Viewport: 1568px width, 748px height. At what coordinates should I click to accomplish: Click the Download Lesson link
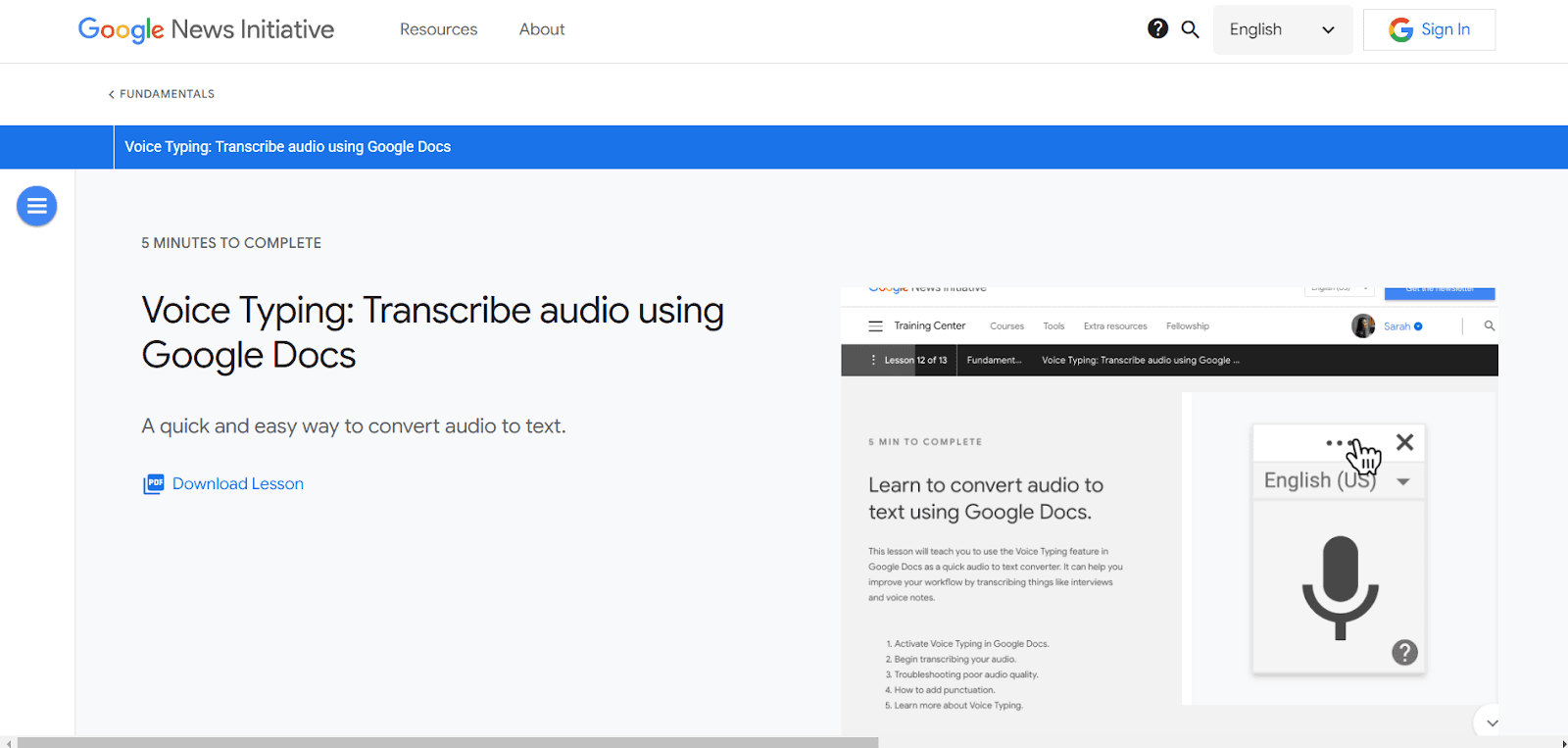pos(238,483)
